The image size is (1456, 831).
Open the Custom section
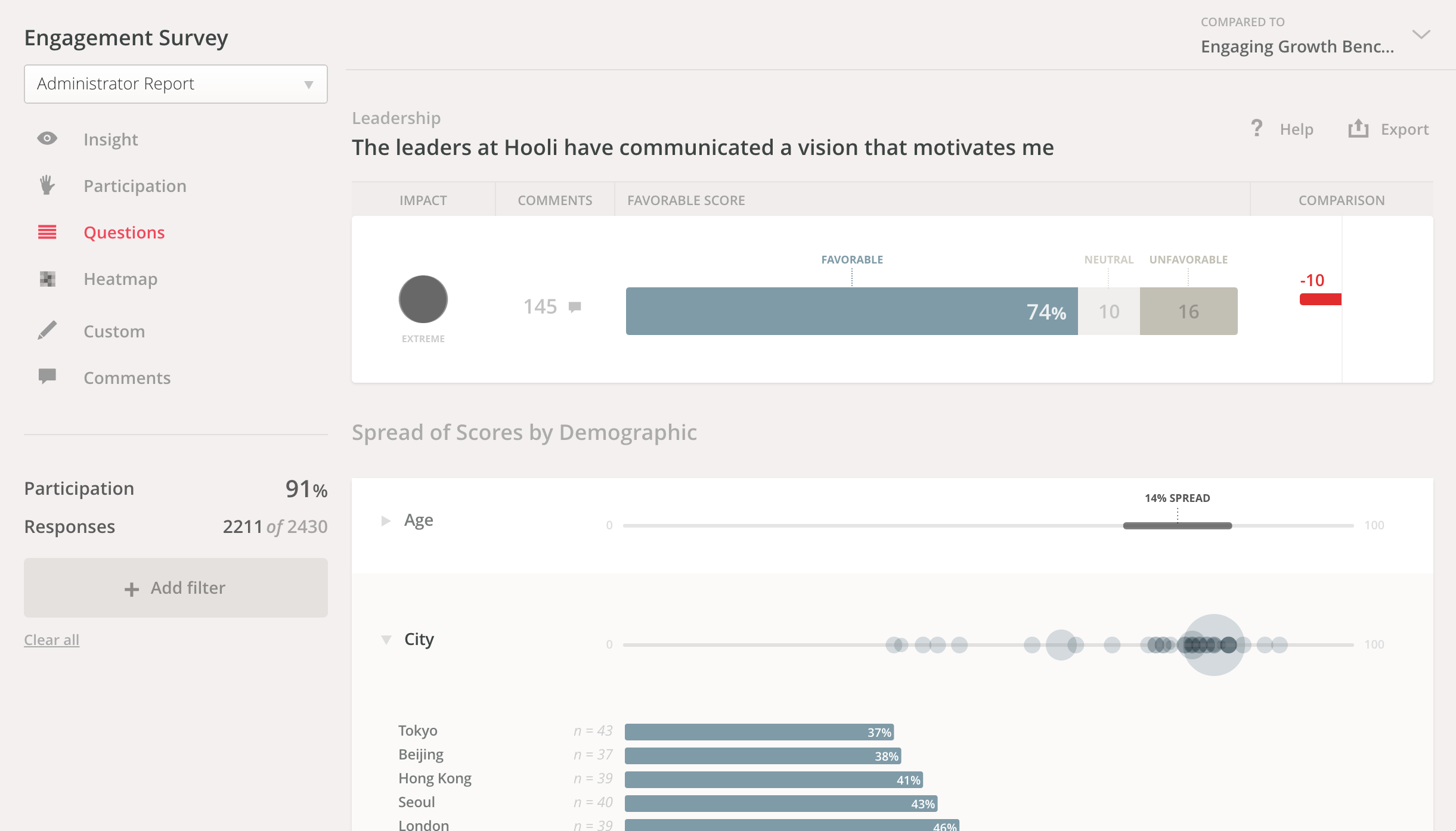point(114,331)
